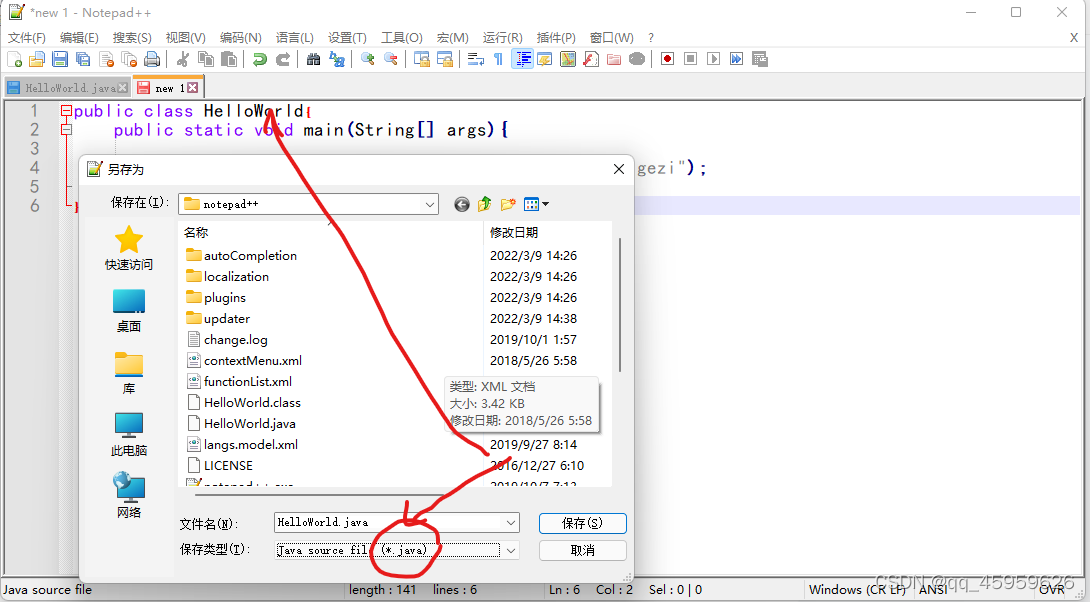Viewport: 1090px width, 602px height.
Task: Select 此电脑 in the dialog sidebar
Action: point(129,434)
